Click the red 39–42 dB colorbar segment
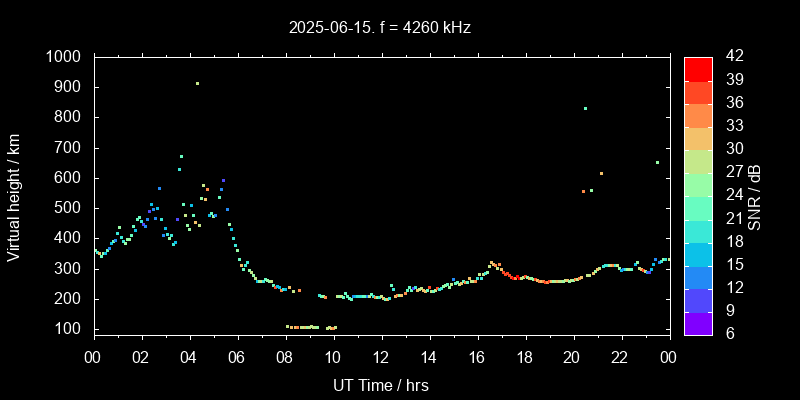Viewport: 800px width, 400px height. point(698,68)
